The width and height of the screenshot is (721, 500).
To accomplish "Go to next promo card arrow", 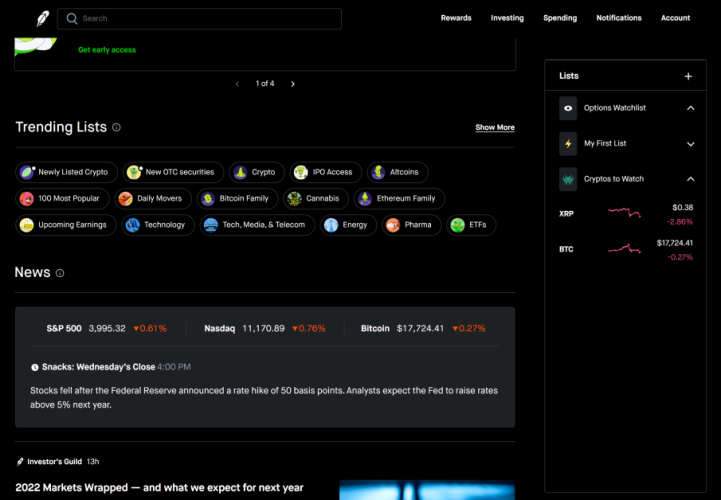I will click(293, 84).
